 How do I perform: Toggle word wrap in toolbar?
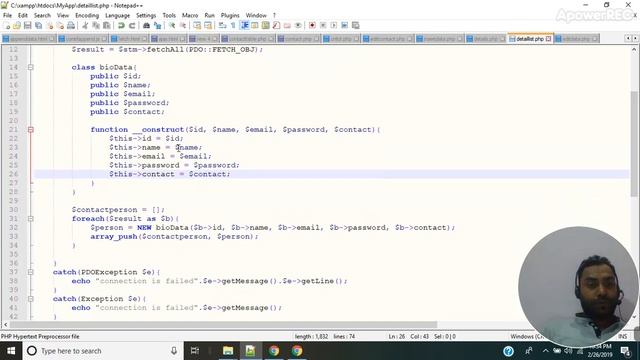222,25
